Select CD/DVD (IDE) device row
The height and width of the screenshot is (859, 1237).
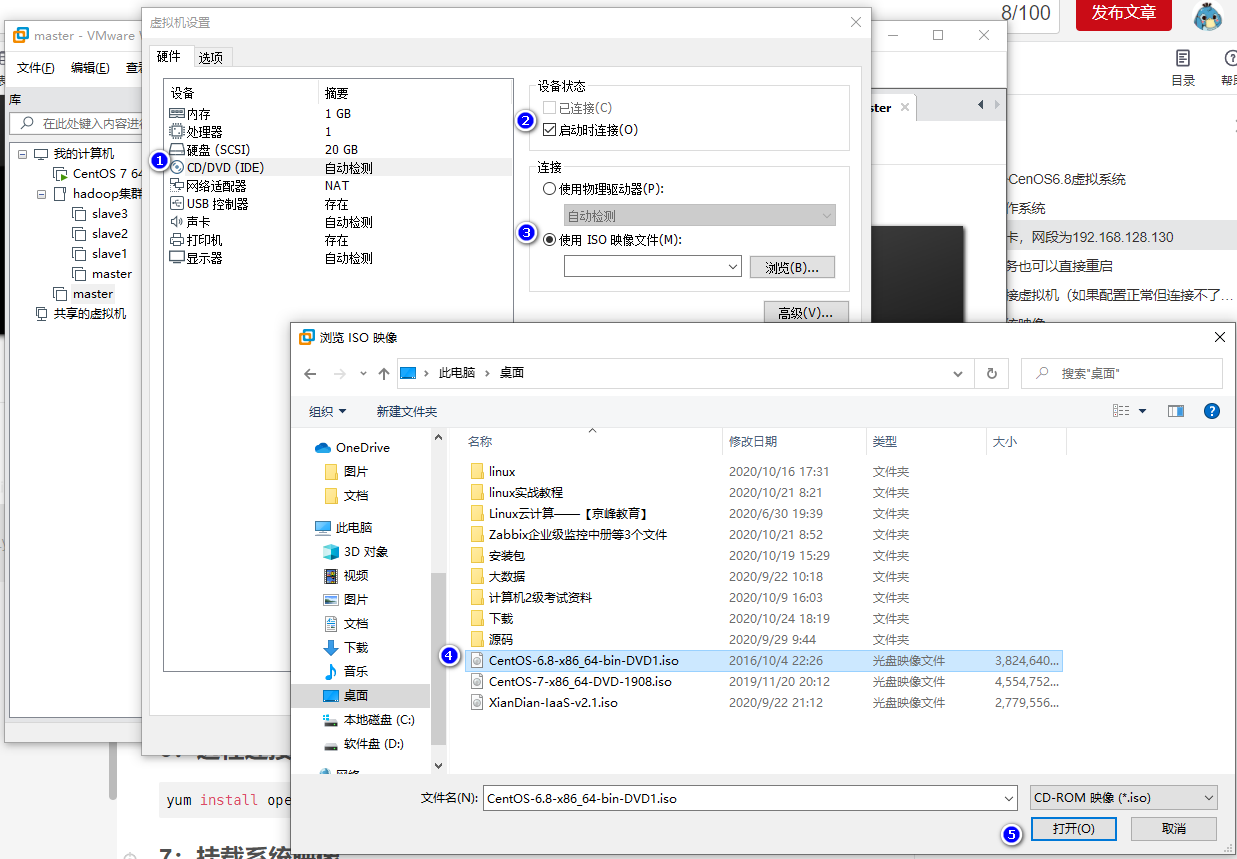click(339, 168)
